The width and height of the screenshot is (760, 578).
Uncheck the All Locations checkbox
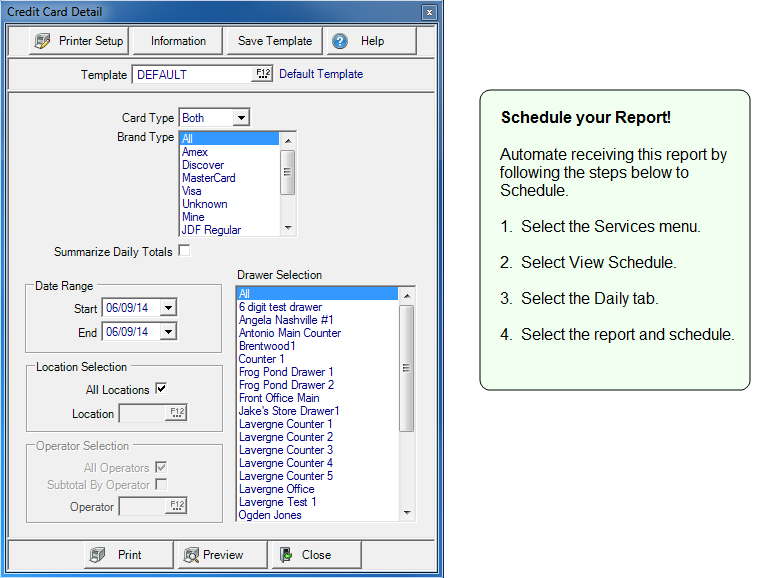pyautogui.click(x=161, y=389)
